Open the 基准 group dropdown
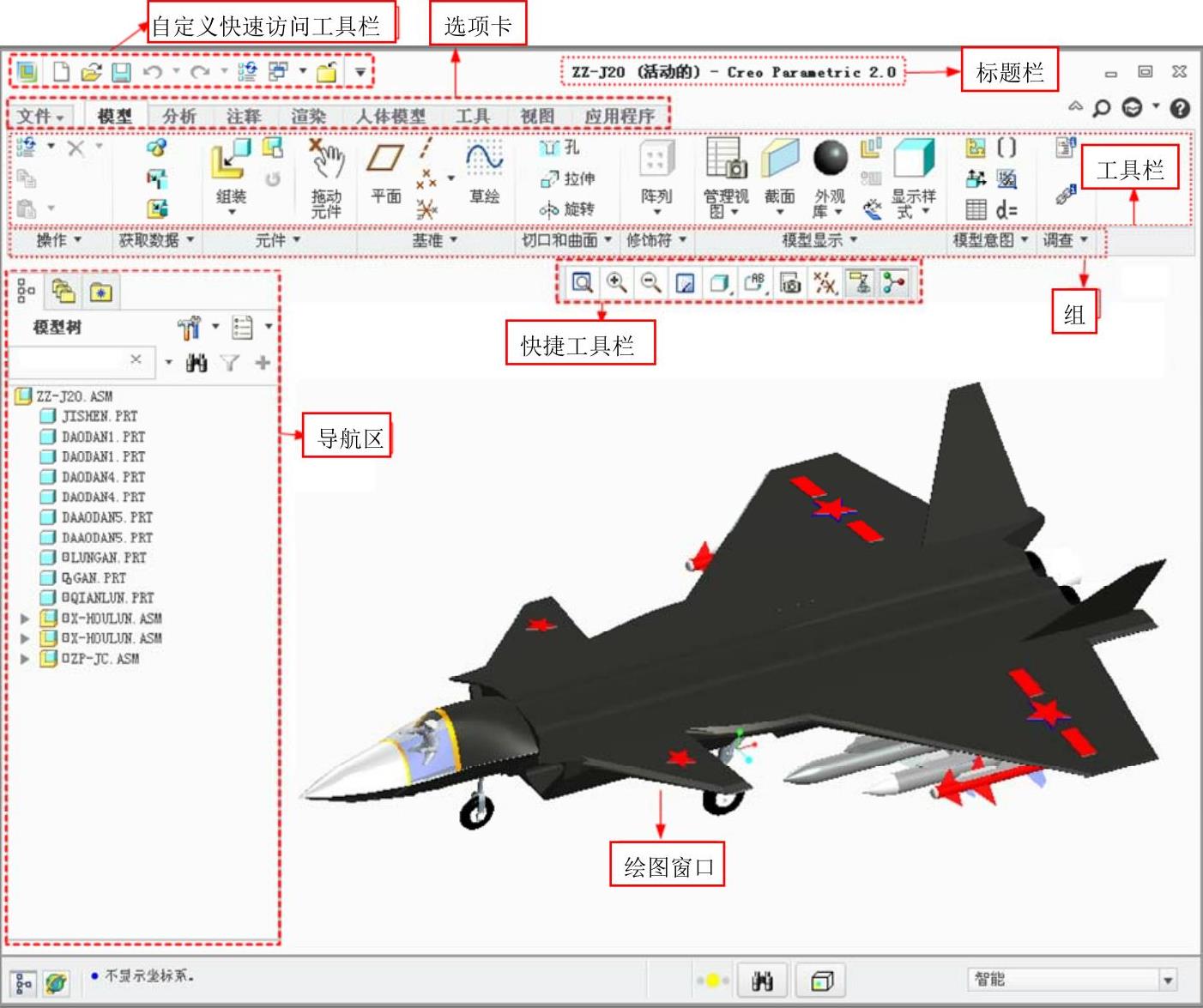The width and height of the screenshot is (1203, 1008). click(x=435, y=241)
